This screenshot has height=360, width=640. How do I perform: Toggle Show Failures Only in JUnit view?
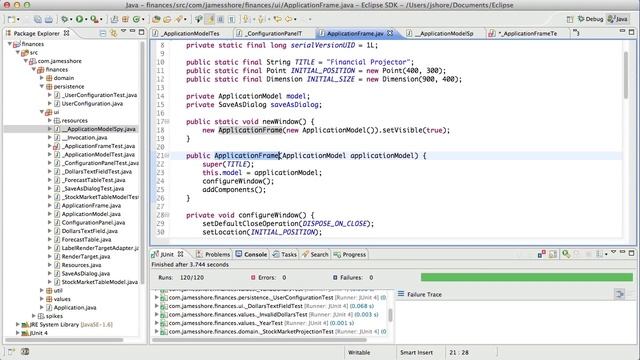[x=542, y=254]
